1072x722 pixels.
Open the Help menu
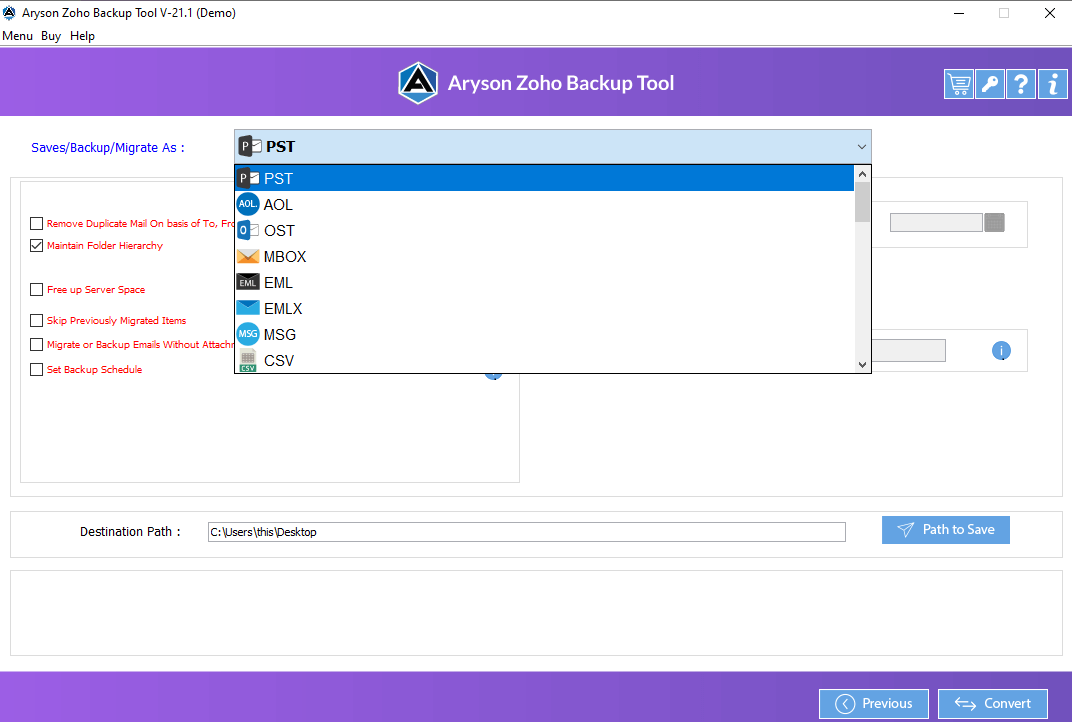click(x=82, y=36)
